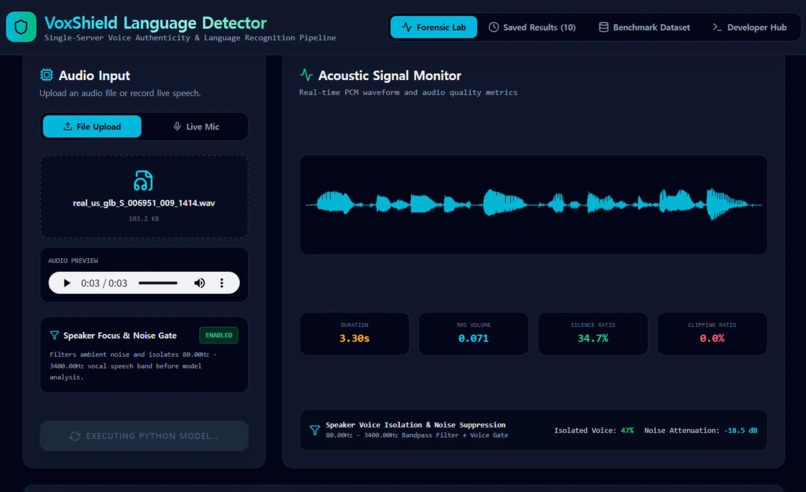This screenshot has width=806, height=492.
Task: Click the Clipping Ratio 0.0% value
Action: point(712,338)
